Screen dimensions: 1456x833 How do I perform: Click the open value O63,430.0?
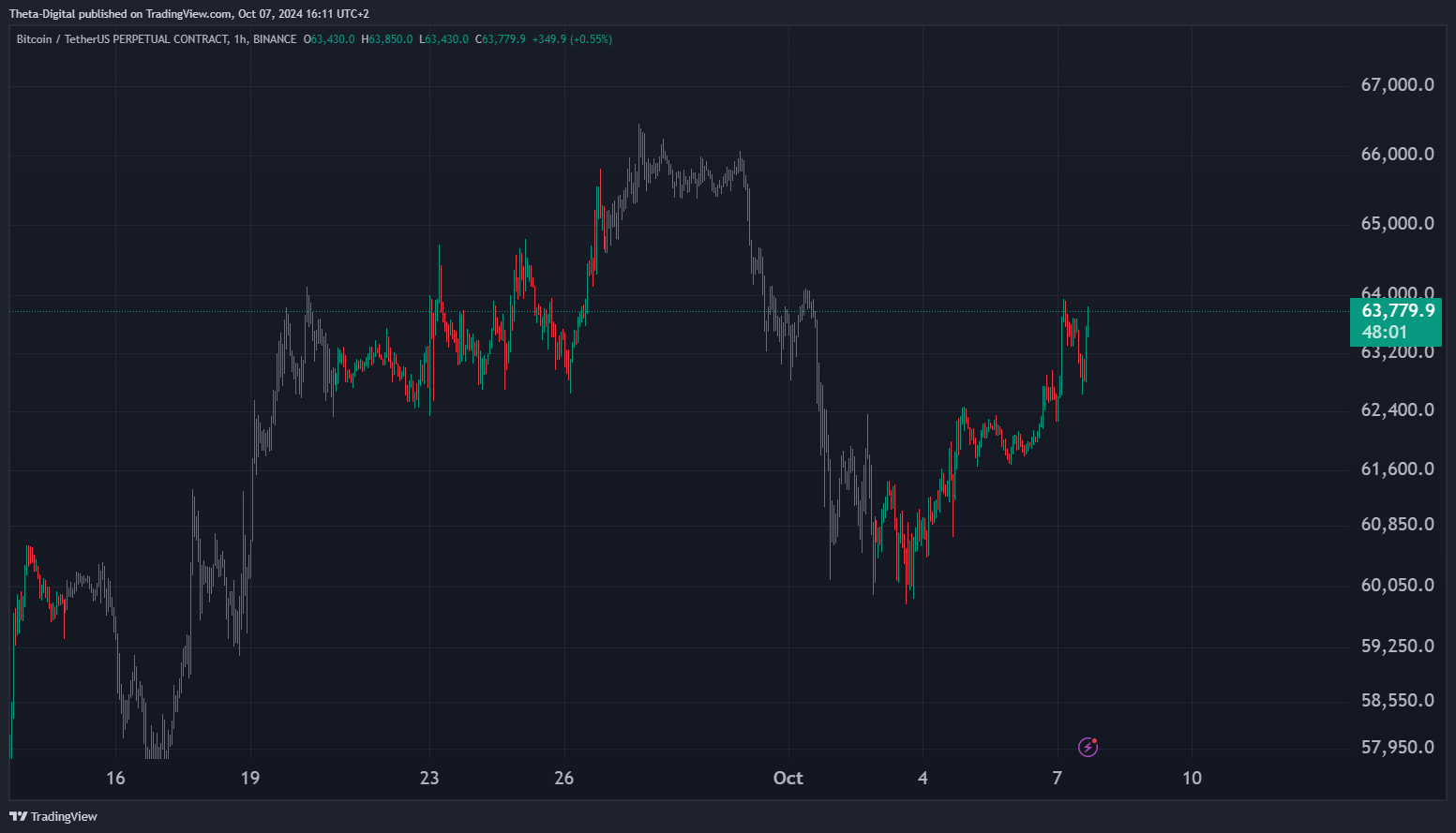(x=329, y=39)
